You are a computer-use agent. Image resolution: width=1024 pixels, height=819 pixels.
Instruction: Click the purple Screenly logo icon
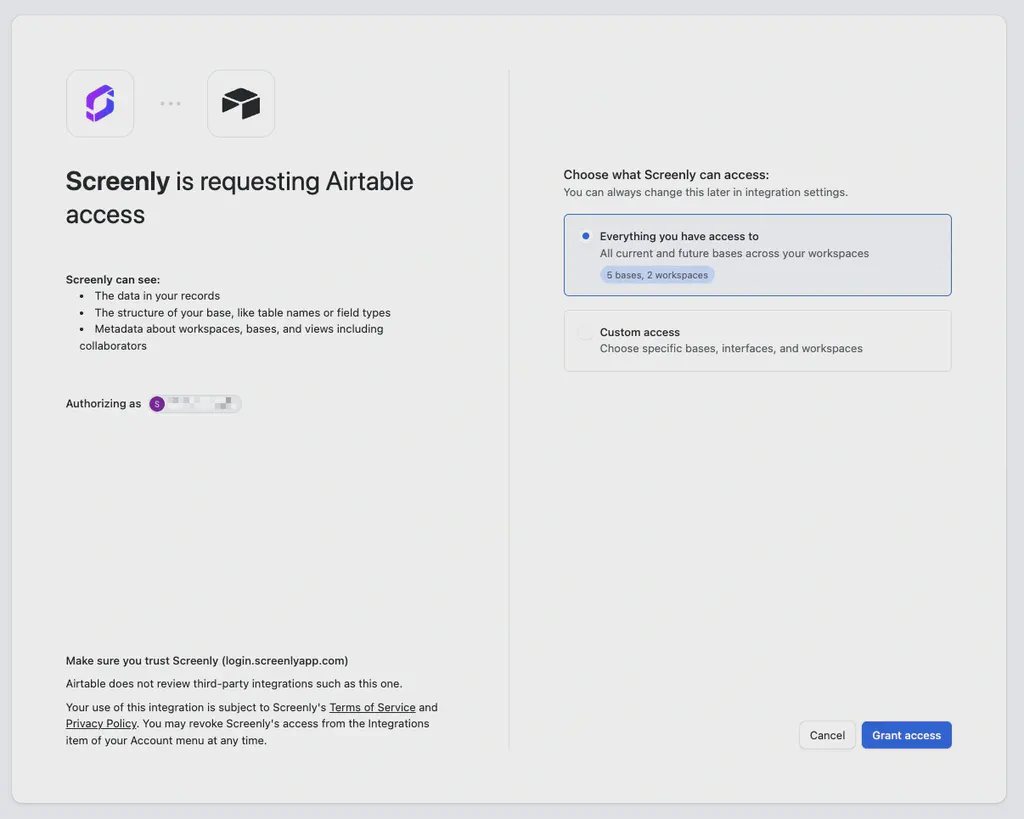pos(100,103)
